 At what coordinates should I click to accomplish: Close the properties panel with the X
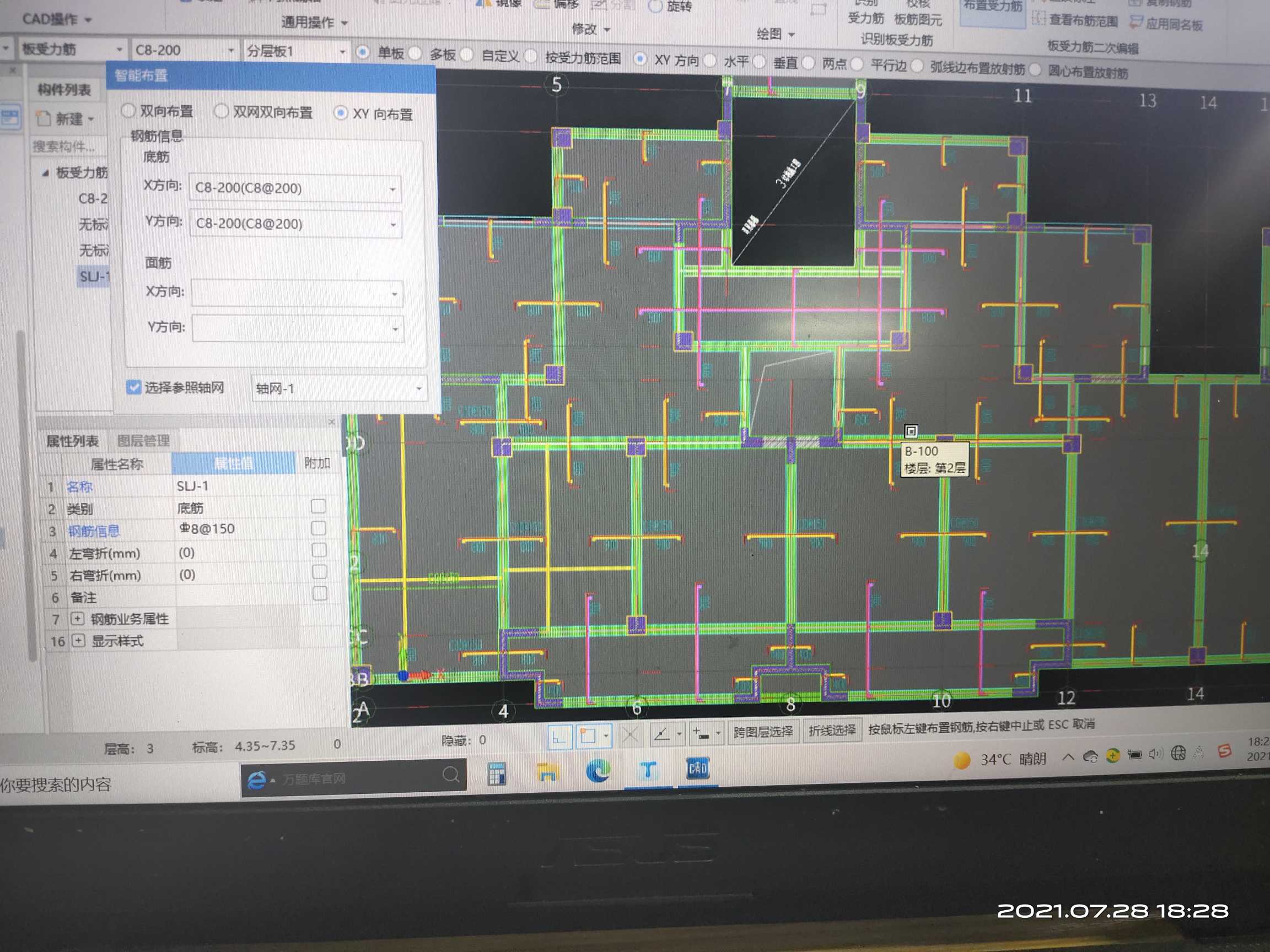click(x=331, y=422)
